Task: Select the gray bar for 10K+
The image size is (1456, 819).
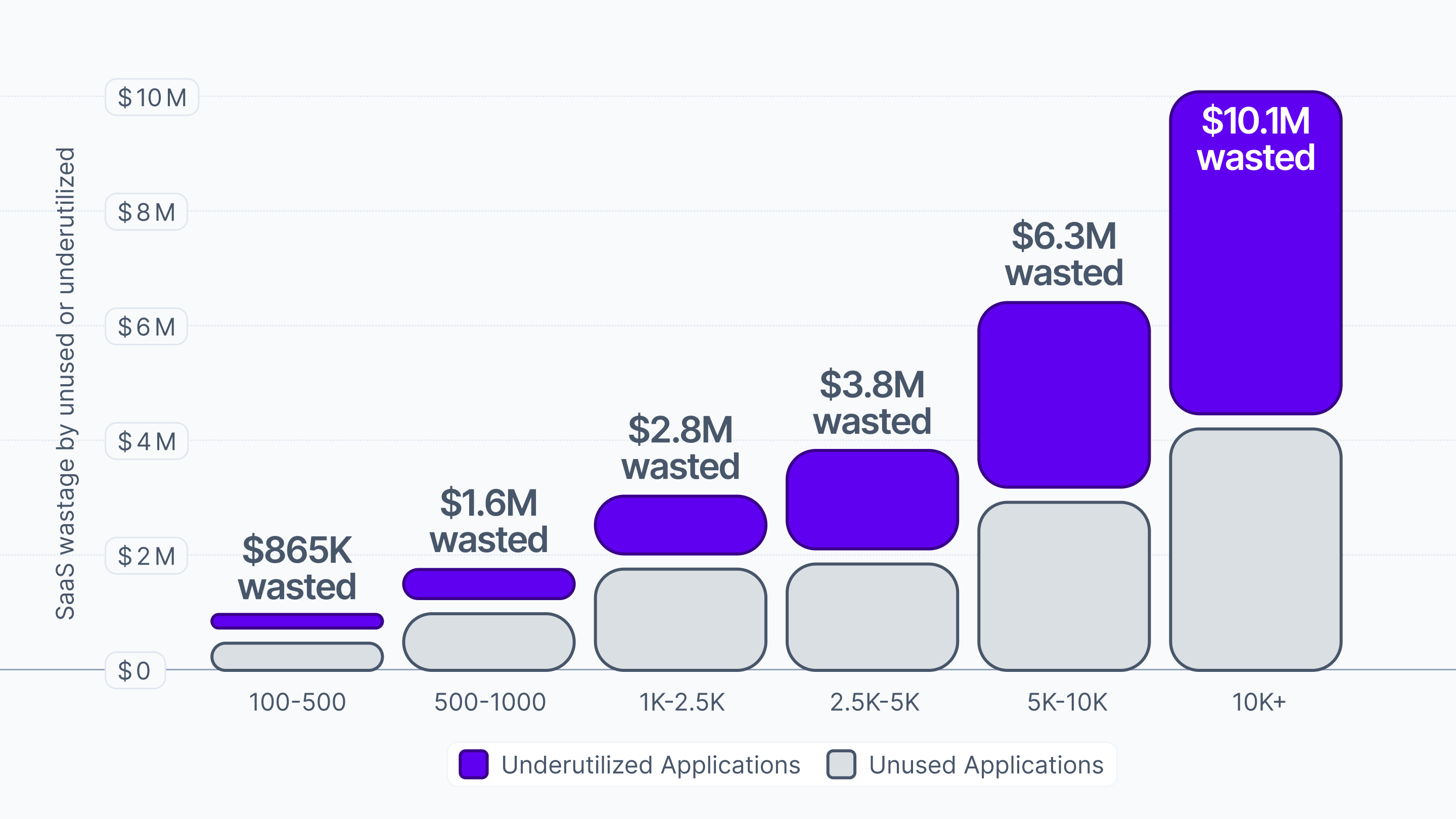Action: tap(1255, 550)
